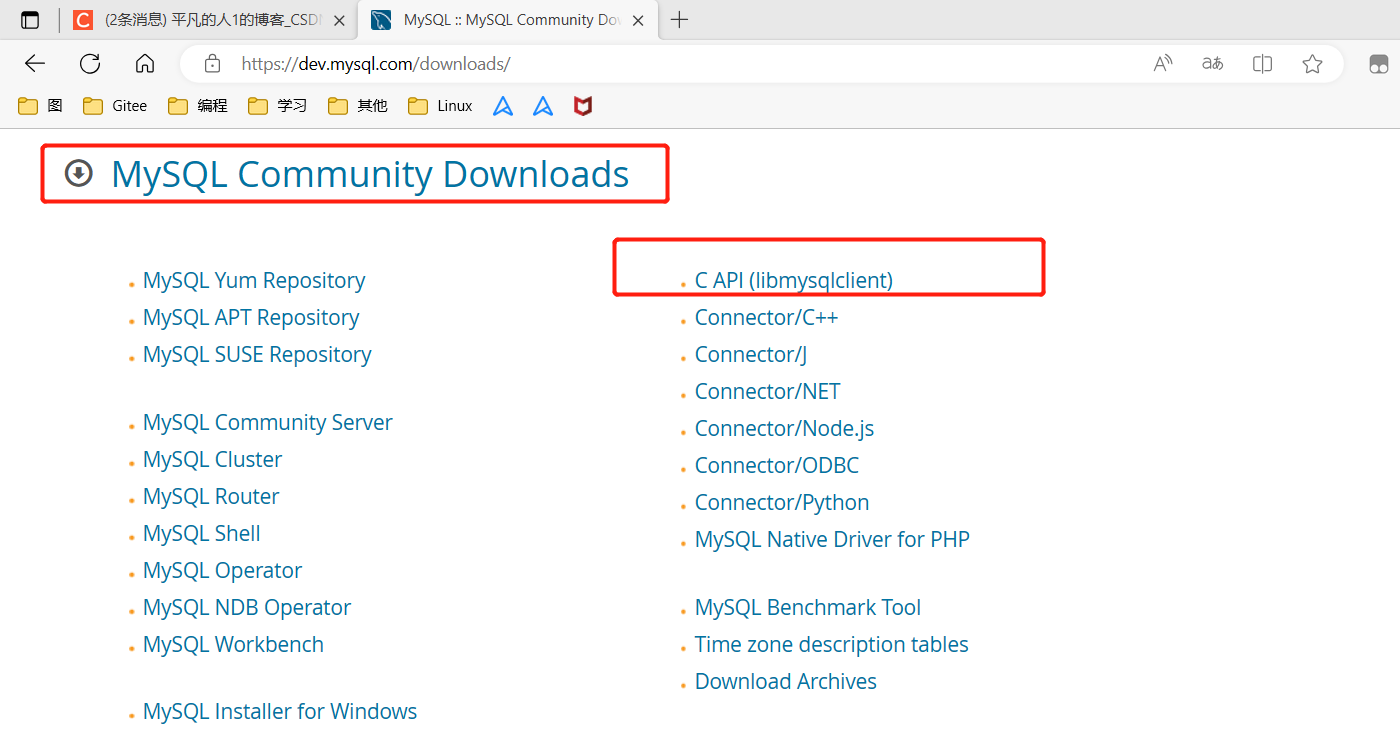Click the MySQL Community Downloads heading
The width and height of the screenshot is (1400, 751).
pos(370,174)
